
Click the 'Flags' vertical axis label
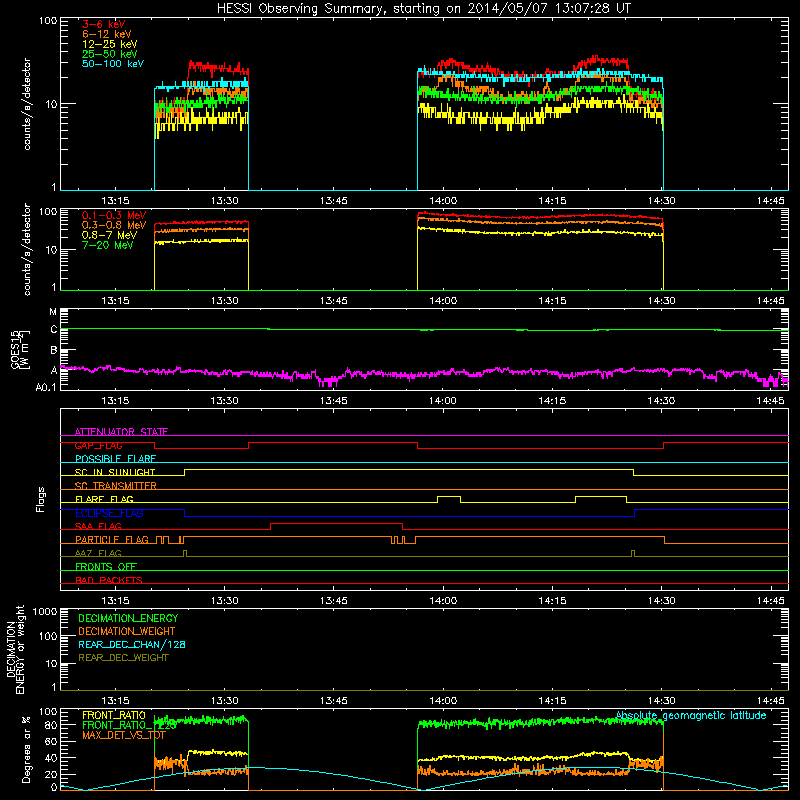point(41,499)
